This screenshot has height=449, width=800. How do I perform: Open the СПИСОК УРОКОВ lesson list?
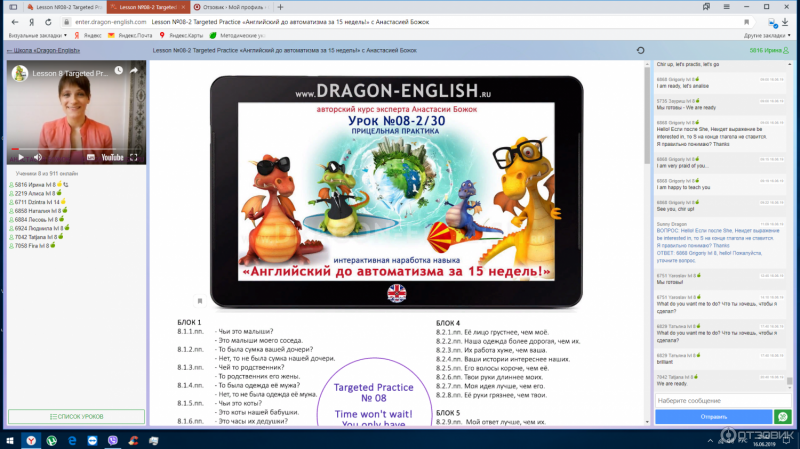pyautogui.click(x=77, y=417)
